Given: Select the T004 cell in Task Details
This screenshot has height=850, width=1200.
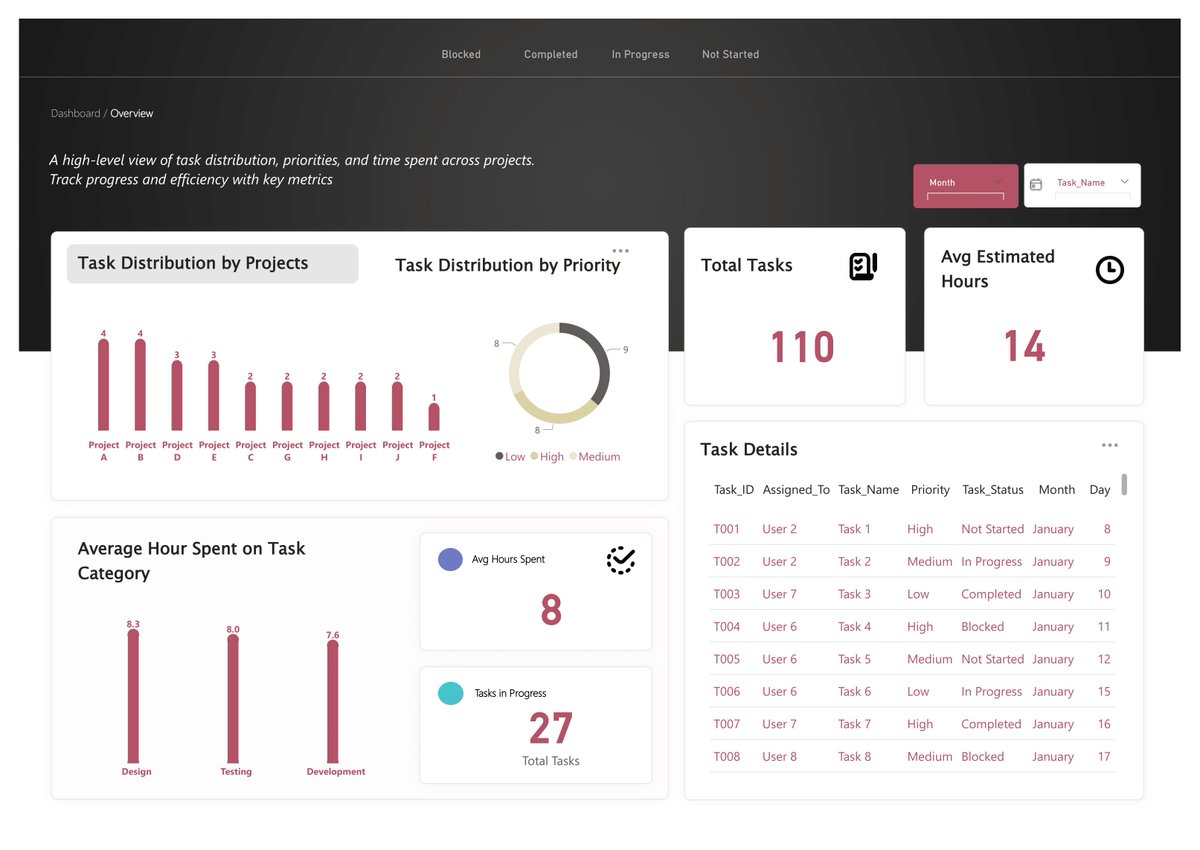Looking at the screenshot, I should [727, 627].
